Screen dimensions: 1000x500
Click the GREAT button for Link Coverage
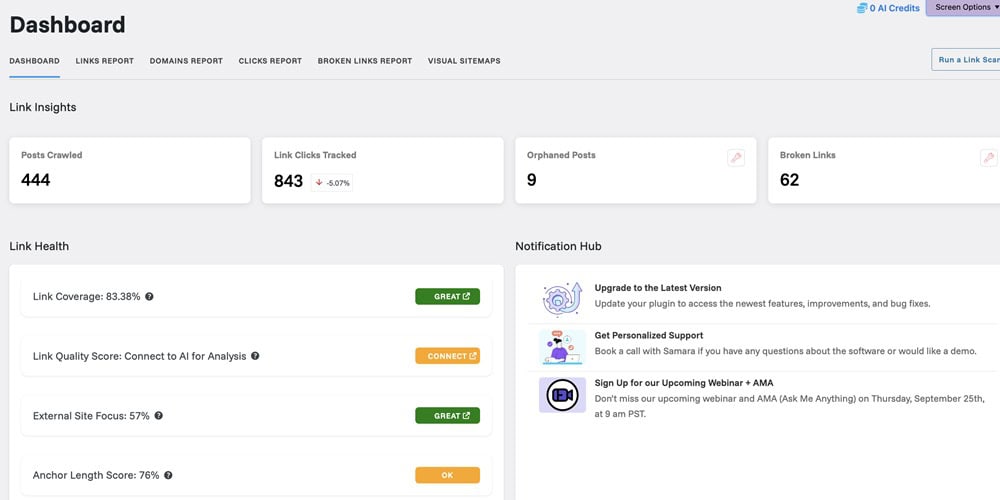pyautogui.click(x=447, y=297)
